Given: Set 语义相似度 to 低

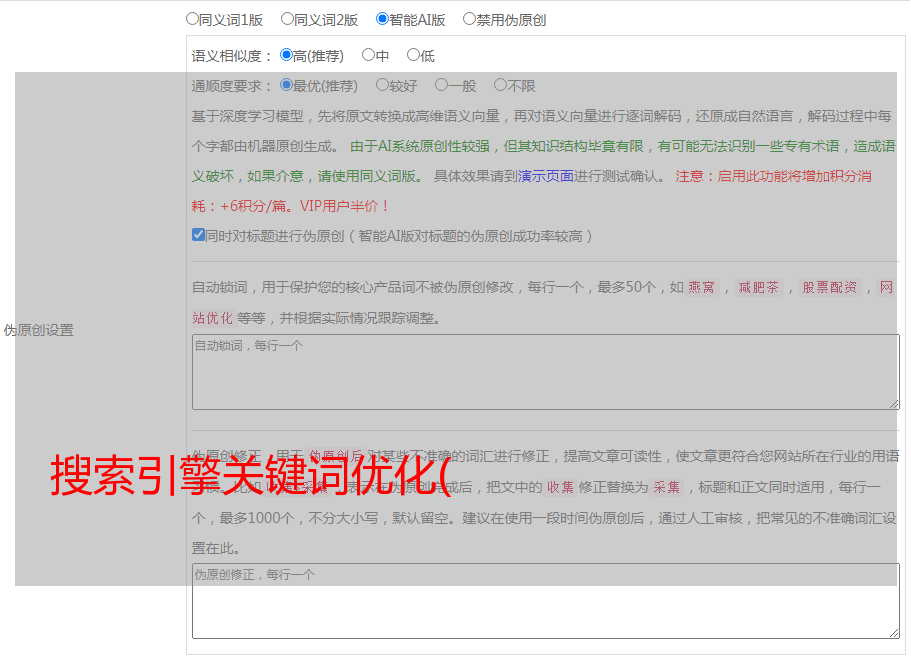Looking at the screenshot, I should 413,55.
